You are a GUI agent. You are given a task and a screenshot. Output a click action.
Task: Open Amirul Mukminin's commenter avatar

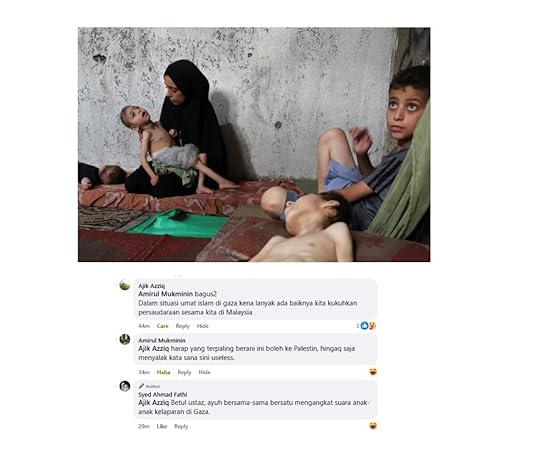pos(125,339)
